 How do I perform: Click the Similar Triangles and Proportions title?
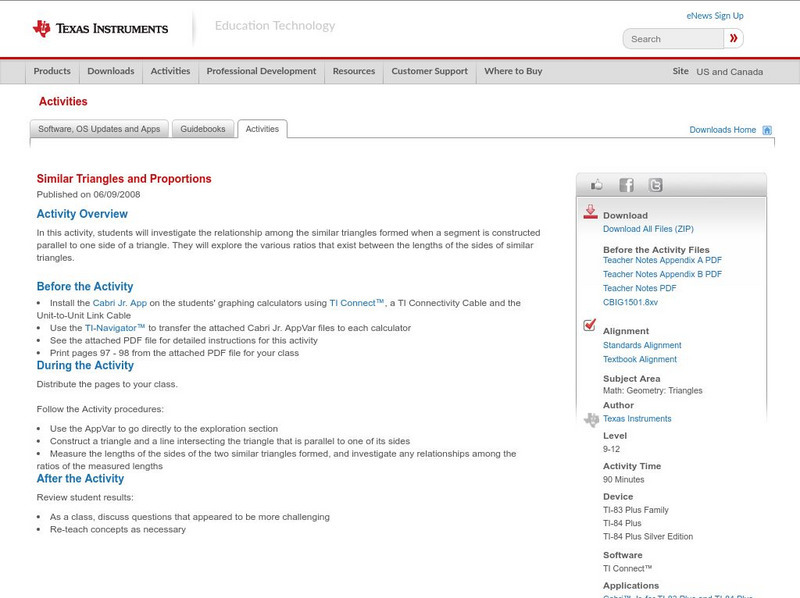point(124,179)
